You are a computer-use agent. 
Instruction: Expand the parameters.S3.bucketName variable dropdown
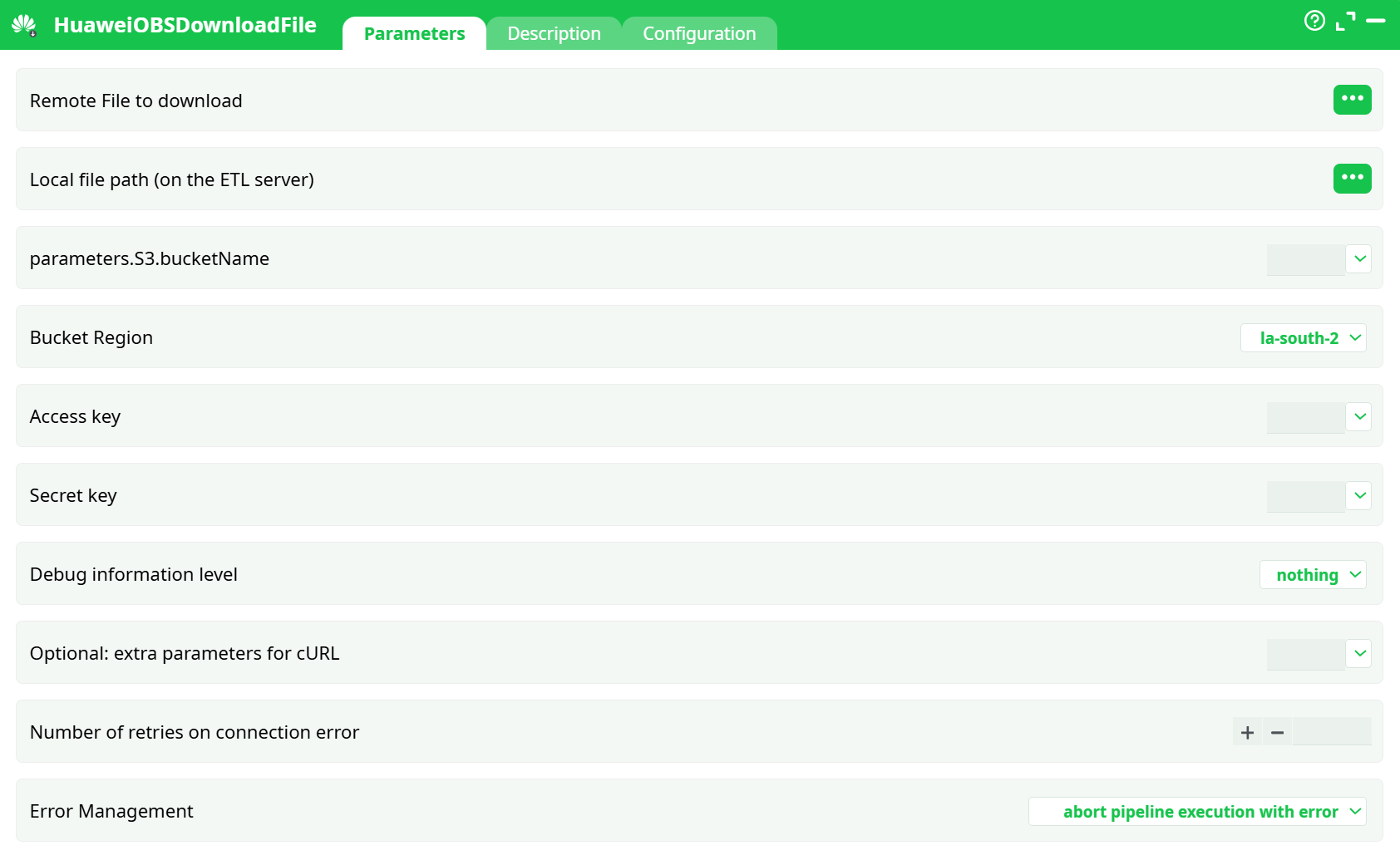coord(1359,258)
